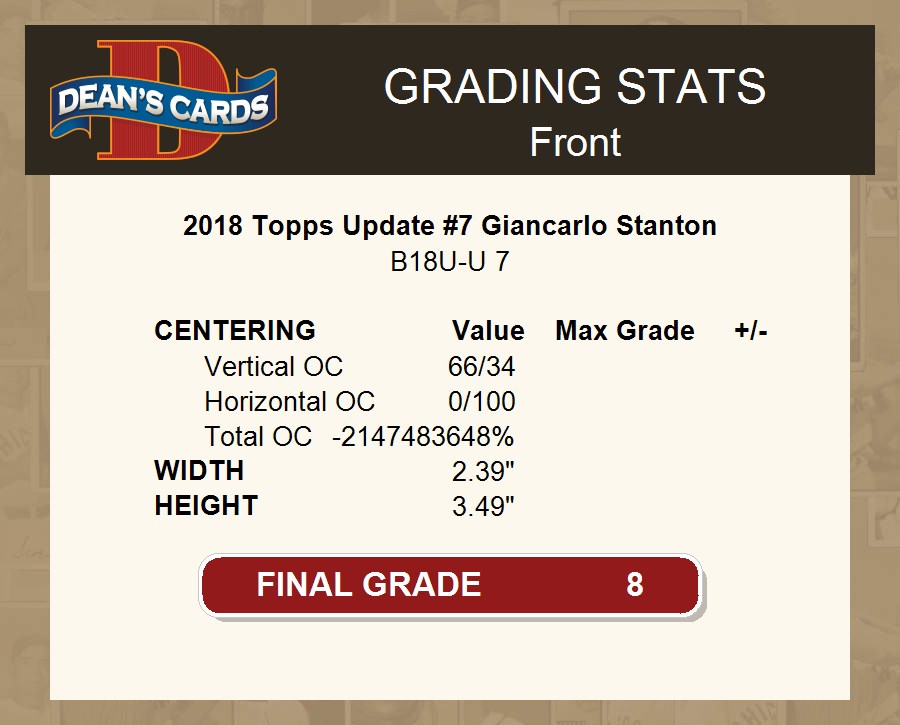The image size is (900, 725).
Task: Click the 0/100 horizontal centering value
Action: 481,402
